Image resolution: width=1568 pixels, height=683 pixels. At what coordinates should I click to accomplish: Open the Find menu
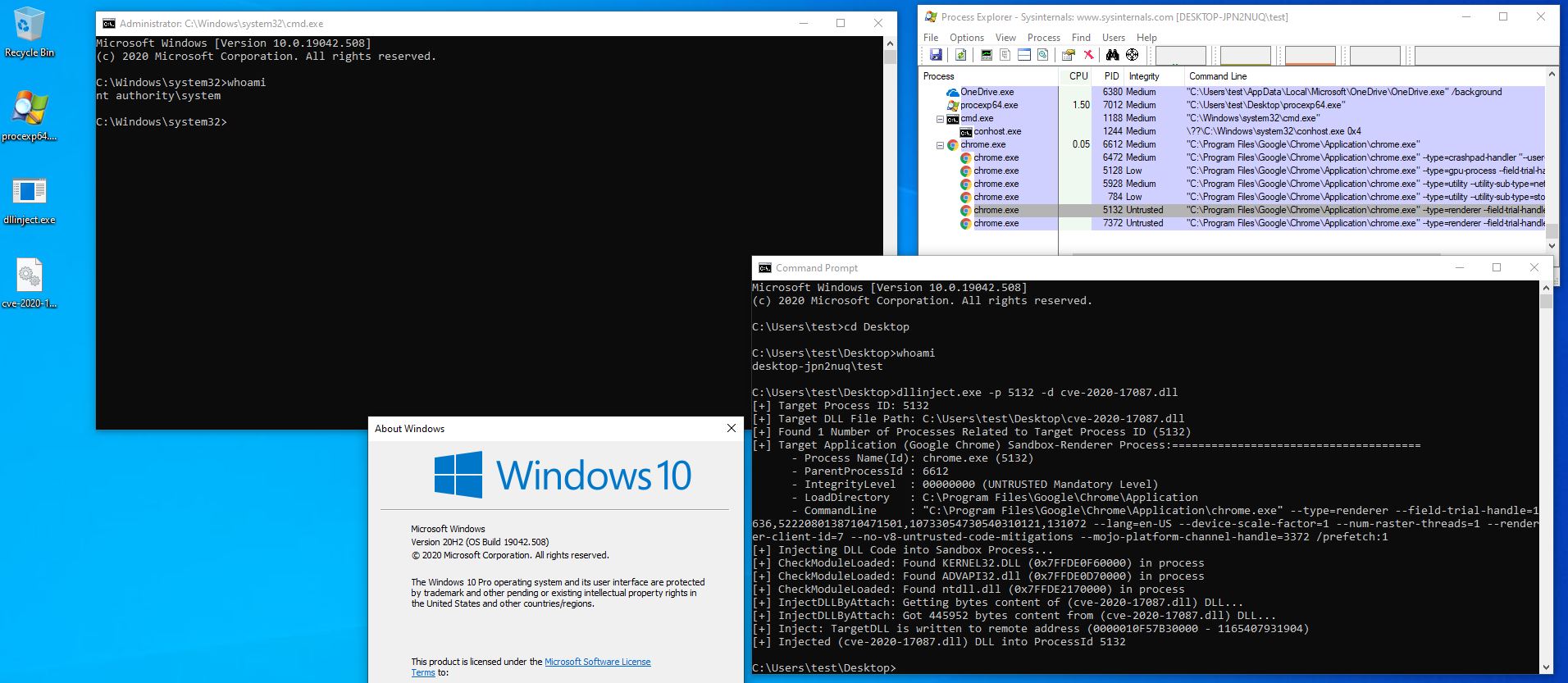1081,38
